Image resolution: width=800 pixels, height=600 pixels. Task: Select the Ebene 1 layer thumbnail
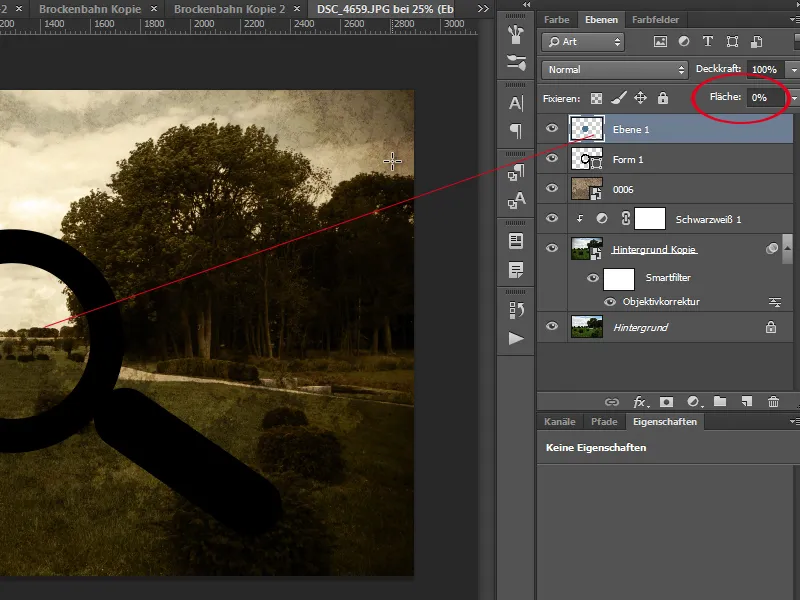(586, 129)
